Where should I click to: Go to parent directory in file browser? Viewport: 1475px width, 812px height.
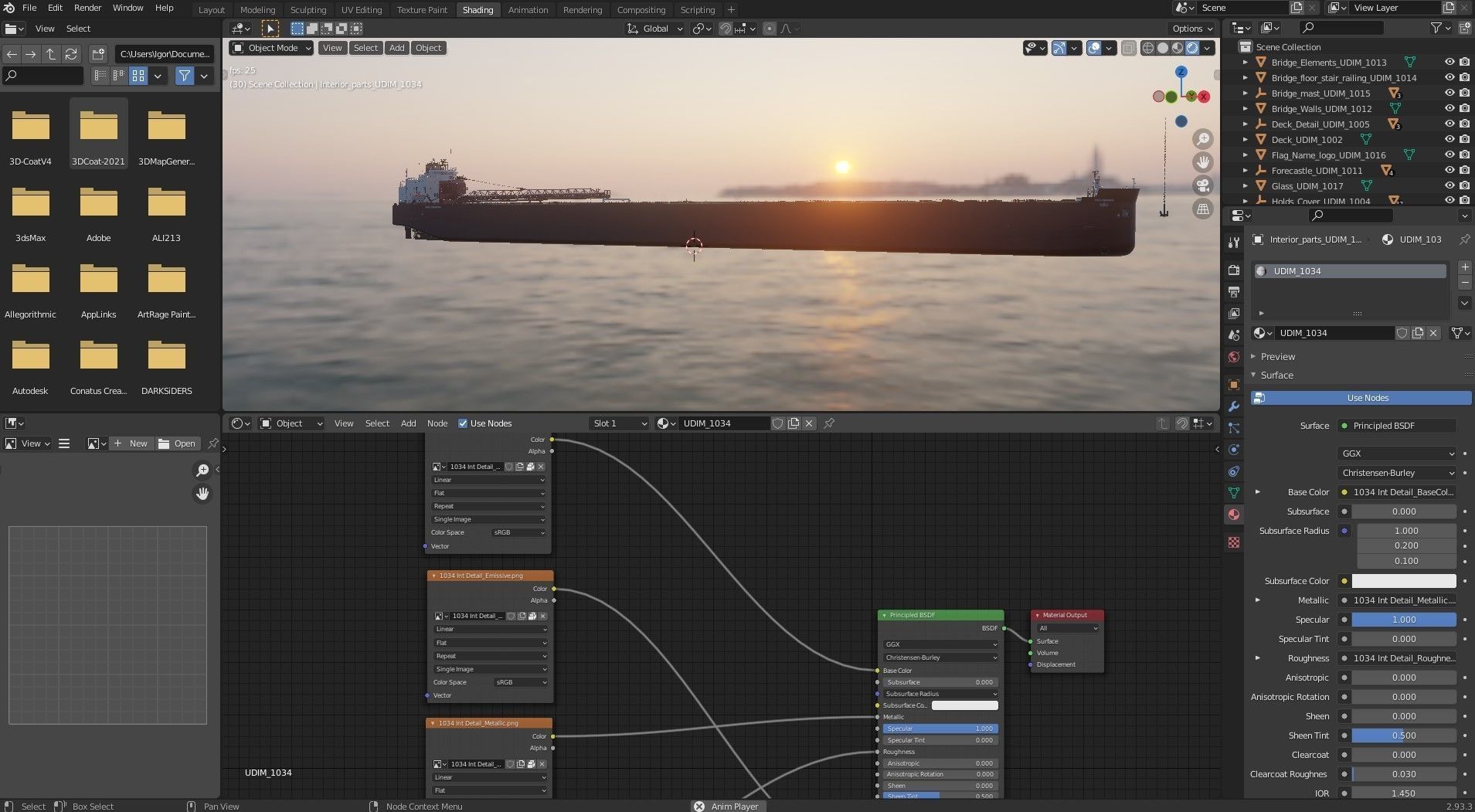pyautogui.click(x=51, y=54)
